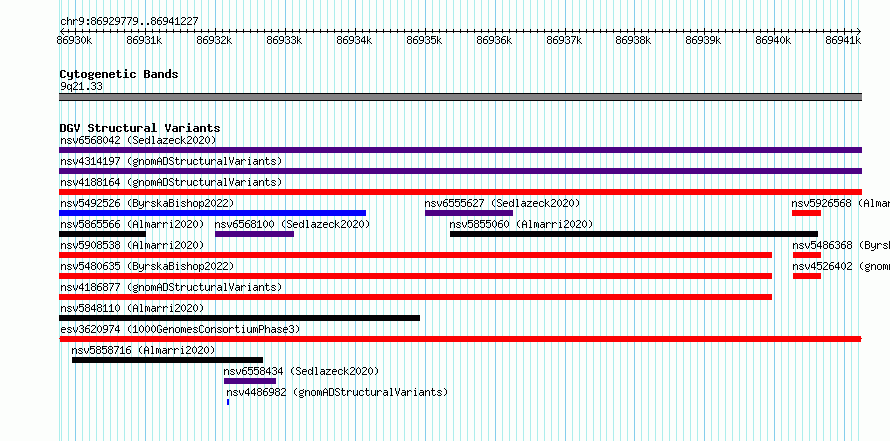Open the esv3620974 1000 Genomes label
The width and height of the screenshot is (890, 441).
pyautogui.click(x=180, y=329)
